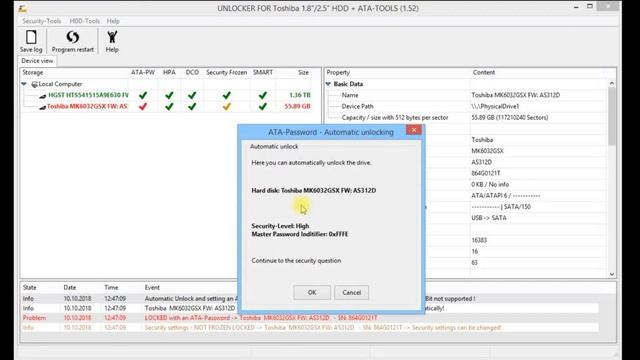Open the Help menu in menu bar
The height and width of the screenshot is (360, 640).
(113, 21)
